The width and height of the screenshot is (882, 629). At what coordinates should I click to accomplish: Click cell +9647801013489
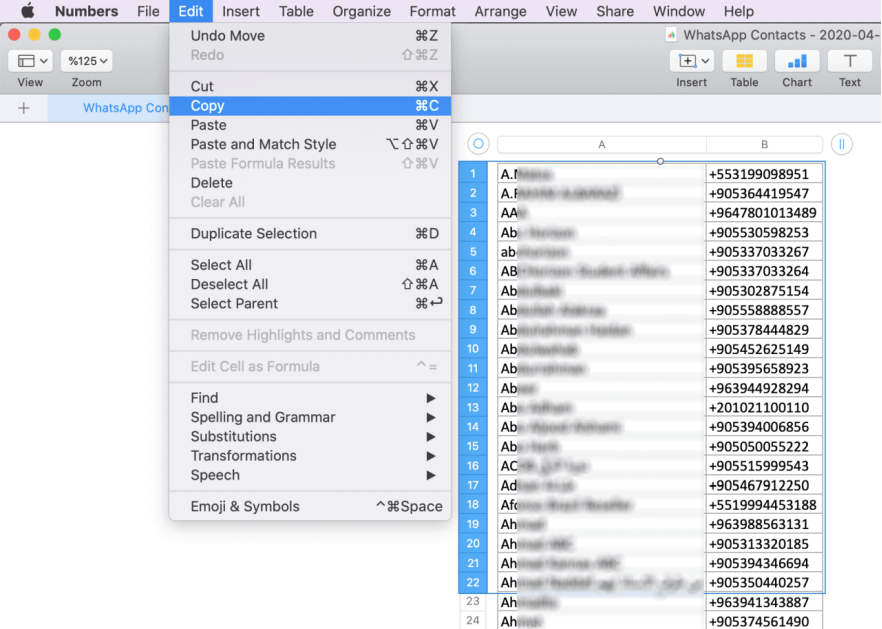coord(764,213)
